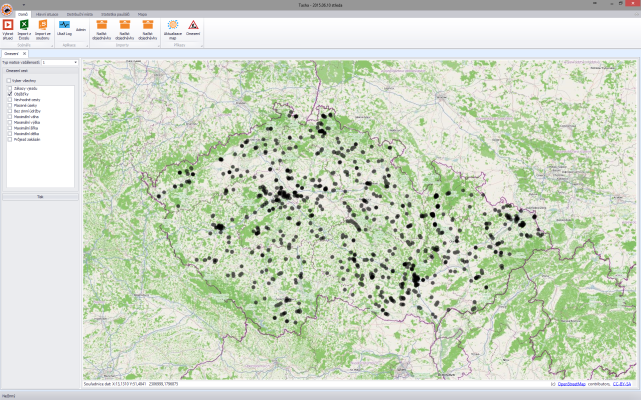
Task: Click the Omezení roadwork warning icon
Action: [193, 25]
